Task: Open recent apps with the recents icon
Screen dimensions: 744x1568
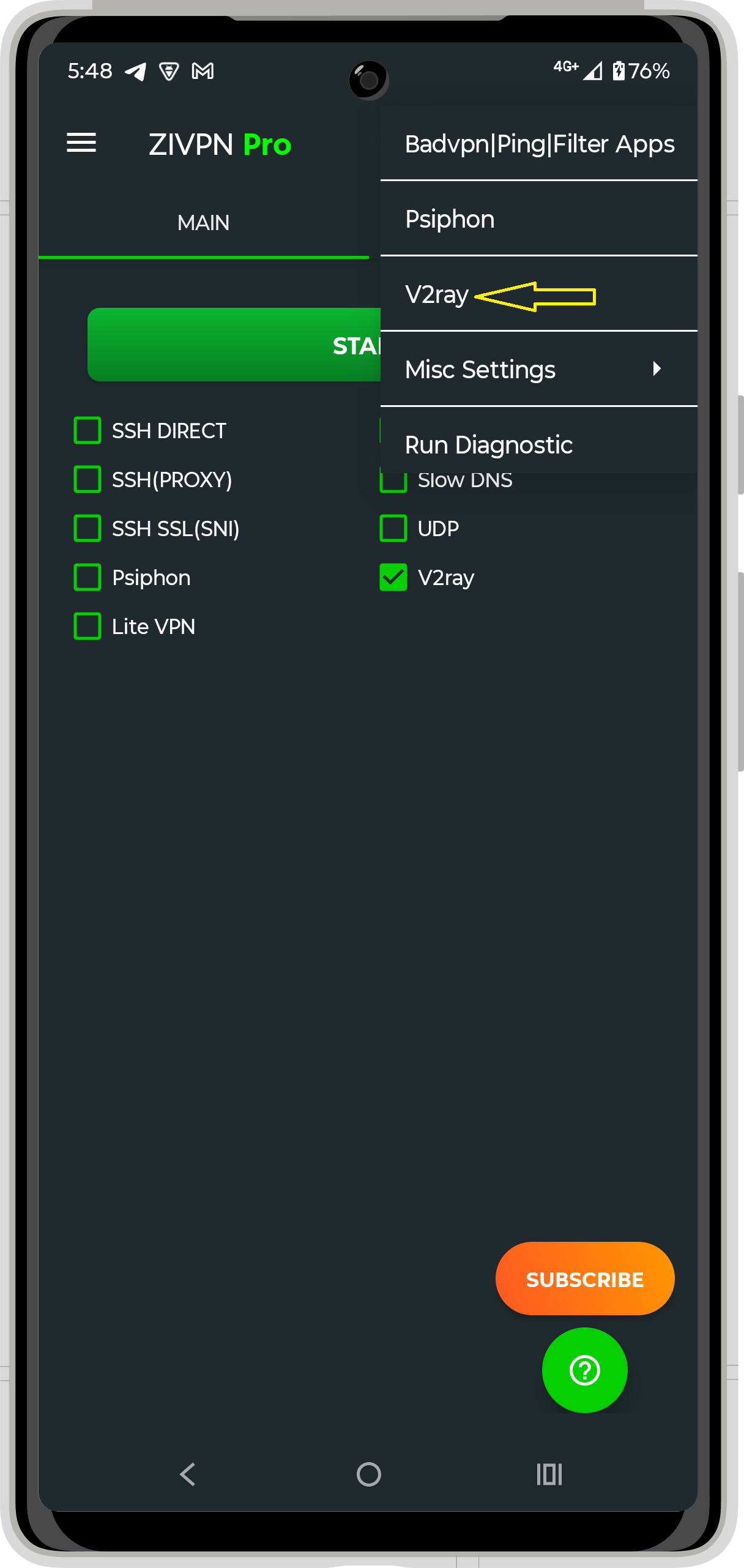Action: [x=548, y=1475]
